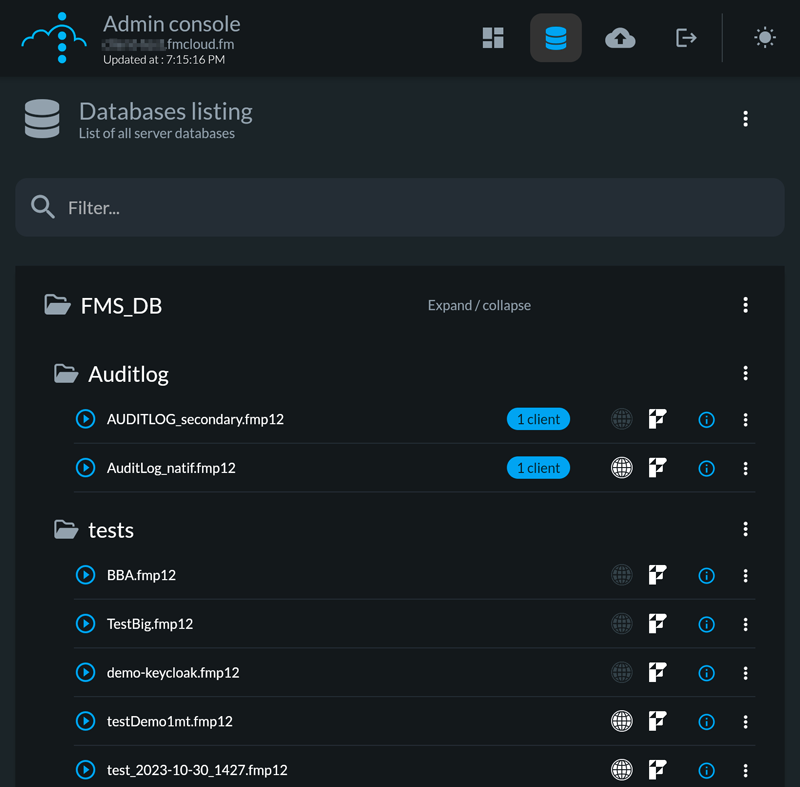The width and height of the screenshot is (800, 787).
Task: Open info details for TestBig.fmp12
Action: pyautogui.click(x=706, y=624)
